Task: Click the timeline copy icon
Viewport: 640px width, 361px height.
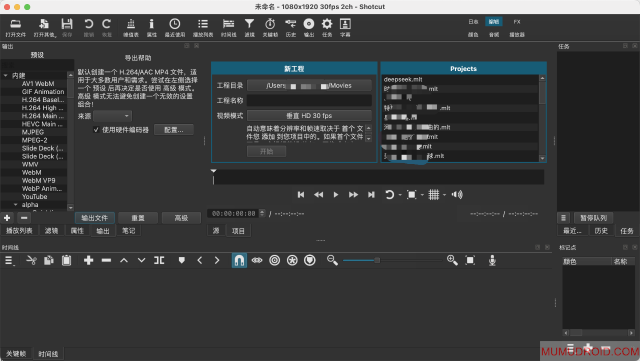Action: pyautogui.click(x=49, y=260)
